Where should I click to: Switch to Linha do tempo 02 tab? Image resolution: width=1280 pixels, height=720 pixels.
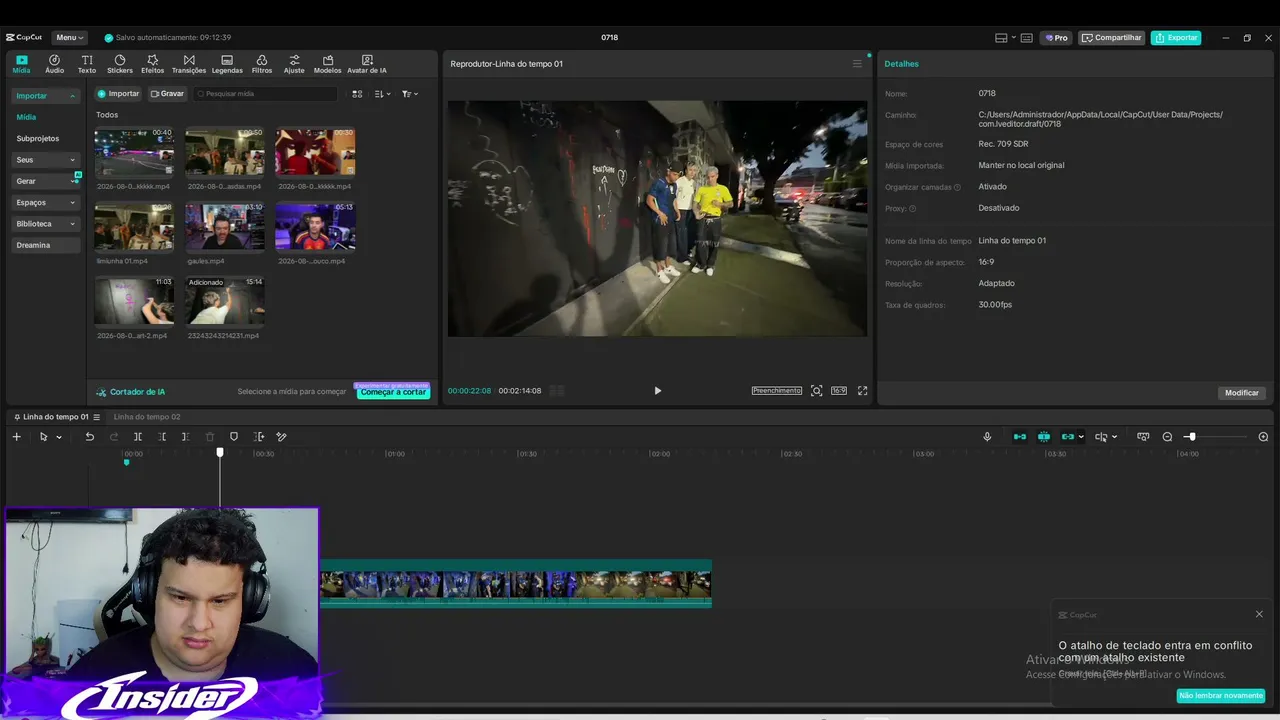click(147, 417)
